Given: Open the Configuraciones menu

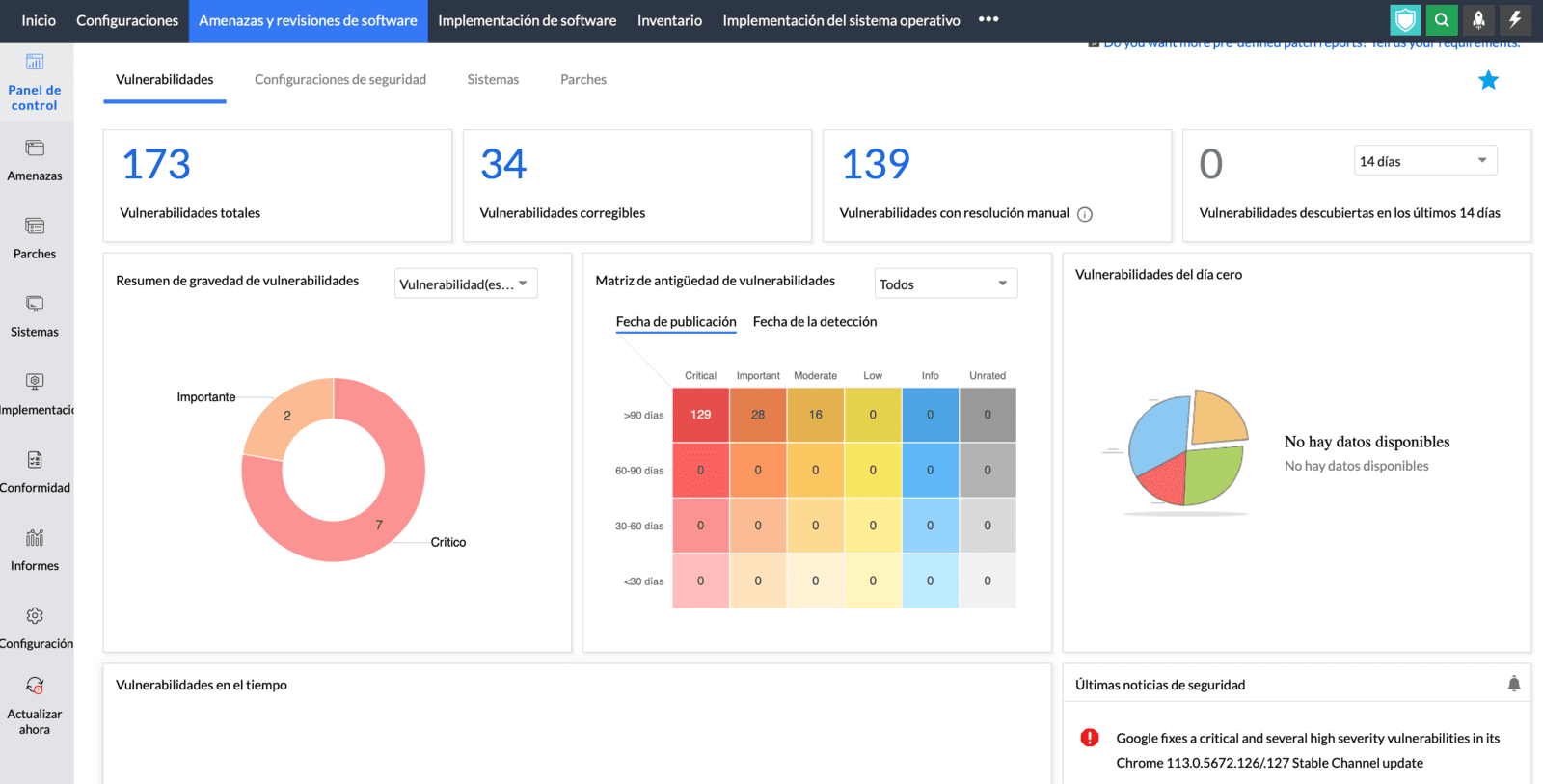Looking at the screenshot, I should click(127, 20).
